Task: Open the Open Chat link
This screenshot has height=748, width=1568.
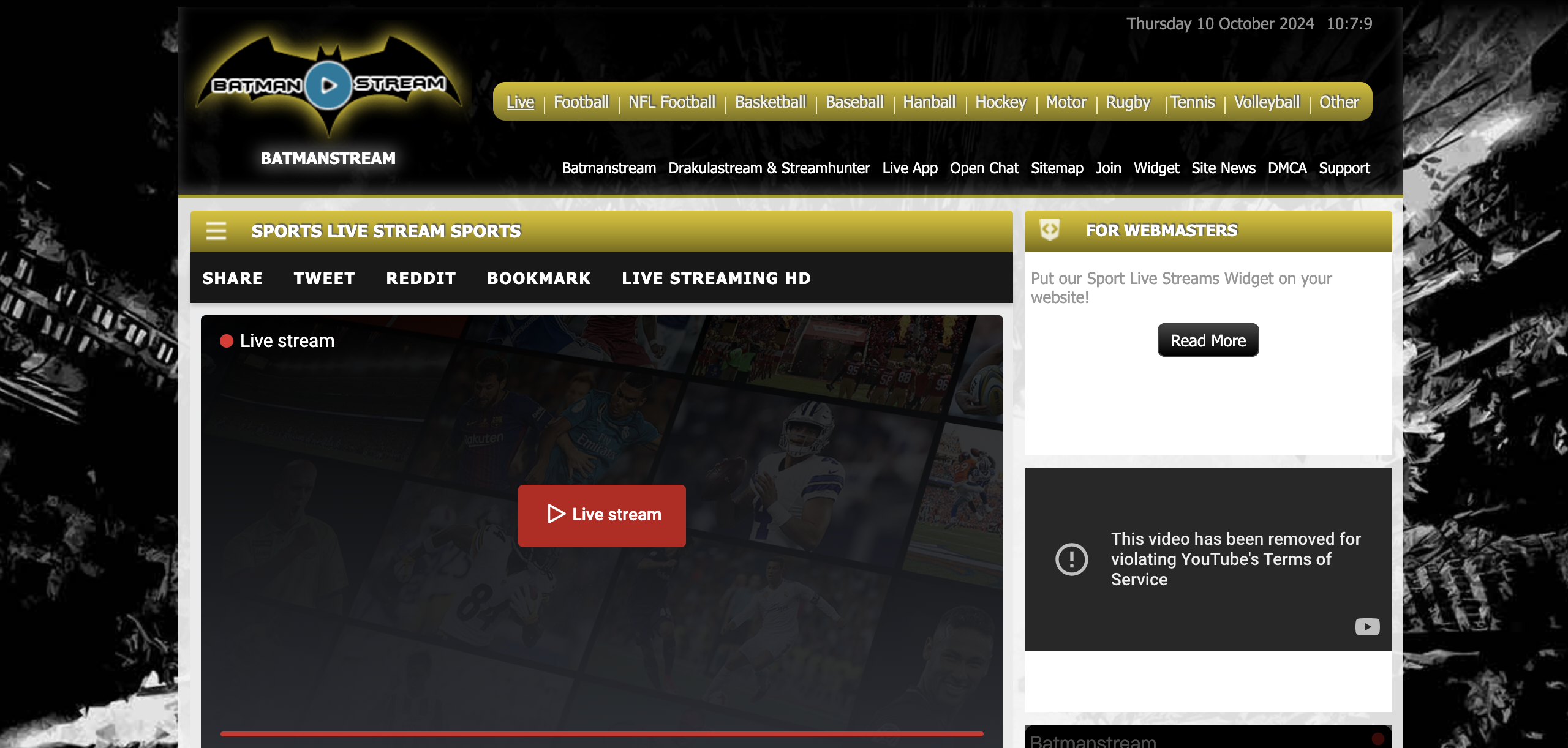Action: tap(984, 168)
